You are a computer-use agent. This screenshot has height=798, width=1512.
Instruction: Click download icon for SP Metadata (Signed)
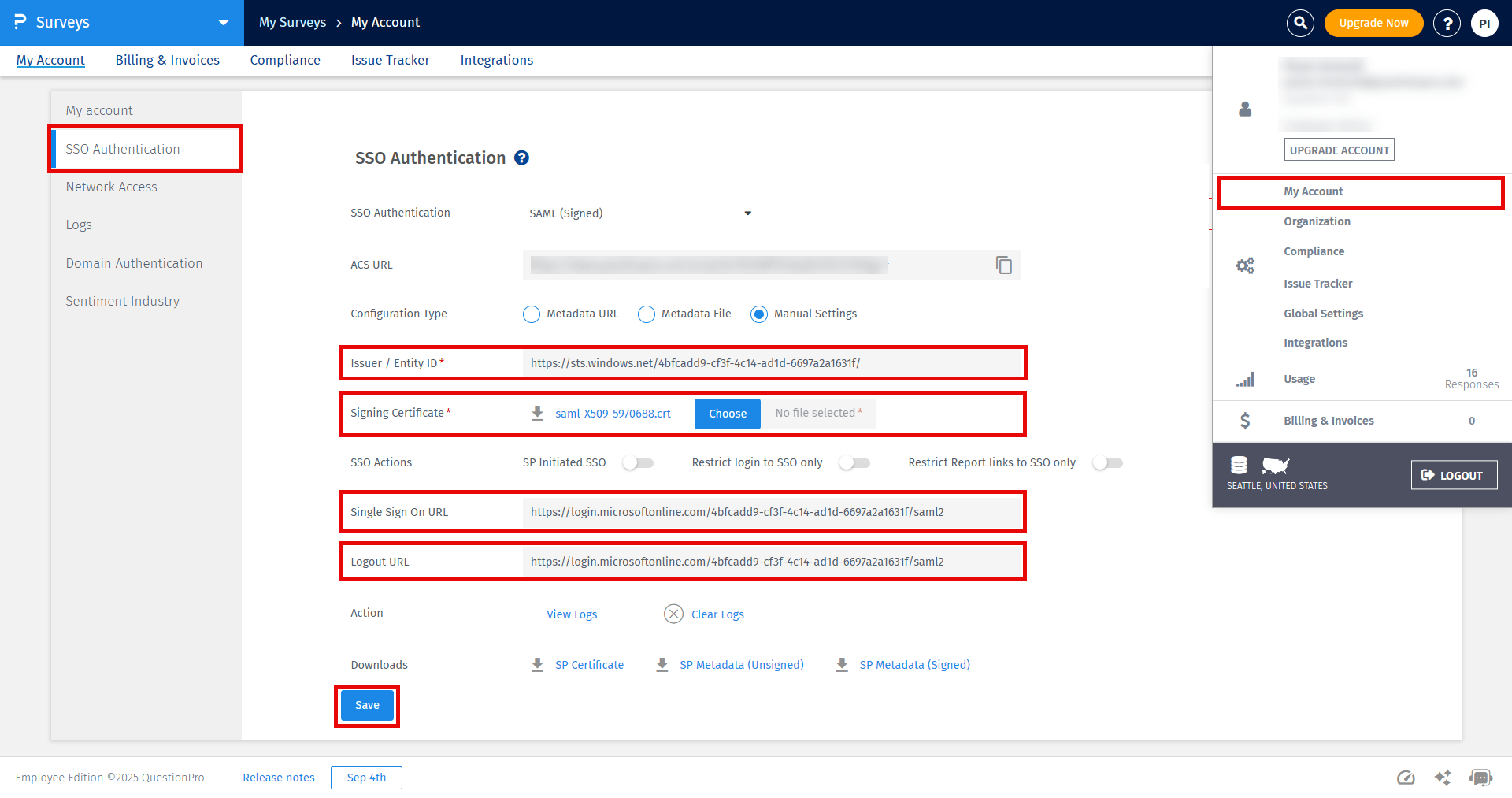[x=842, y=665]
